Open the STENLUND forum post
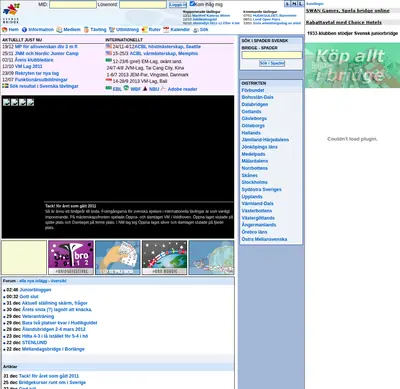Screen dimensions: 400x389 pyautogui.click(x=34, y=342)
